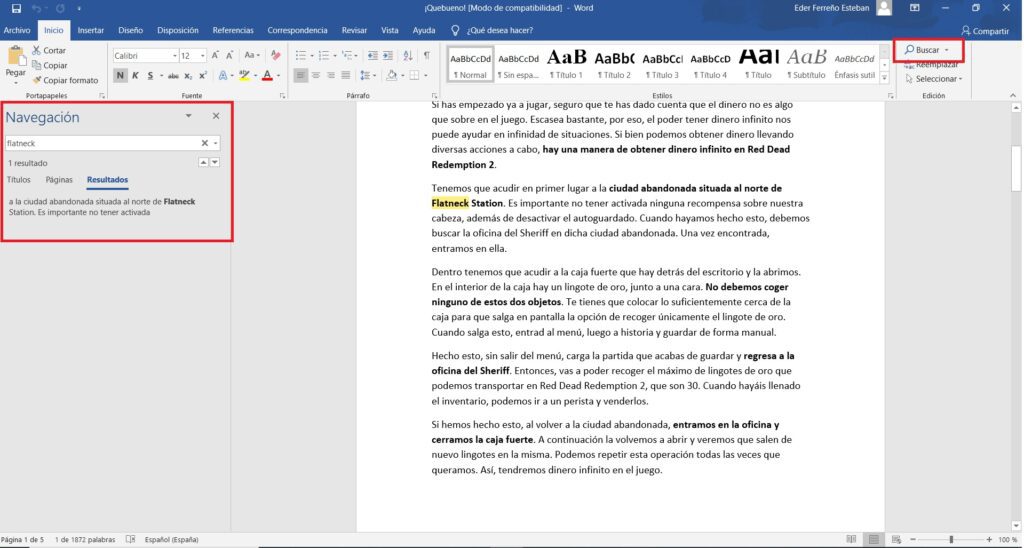Align paragraph to the right

(x=330, y=76)
